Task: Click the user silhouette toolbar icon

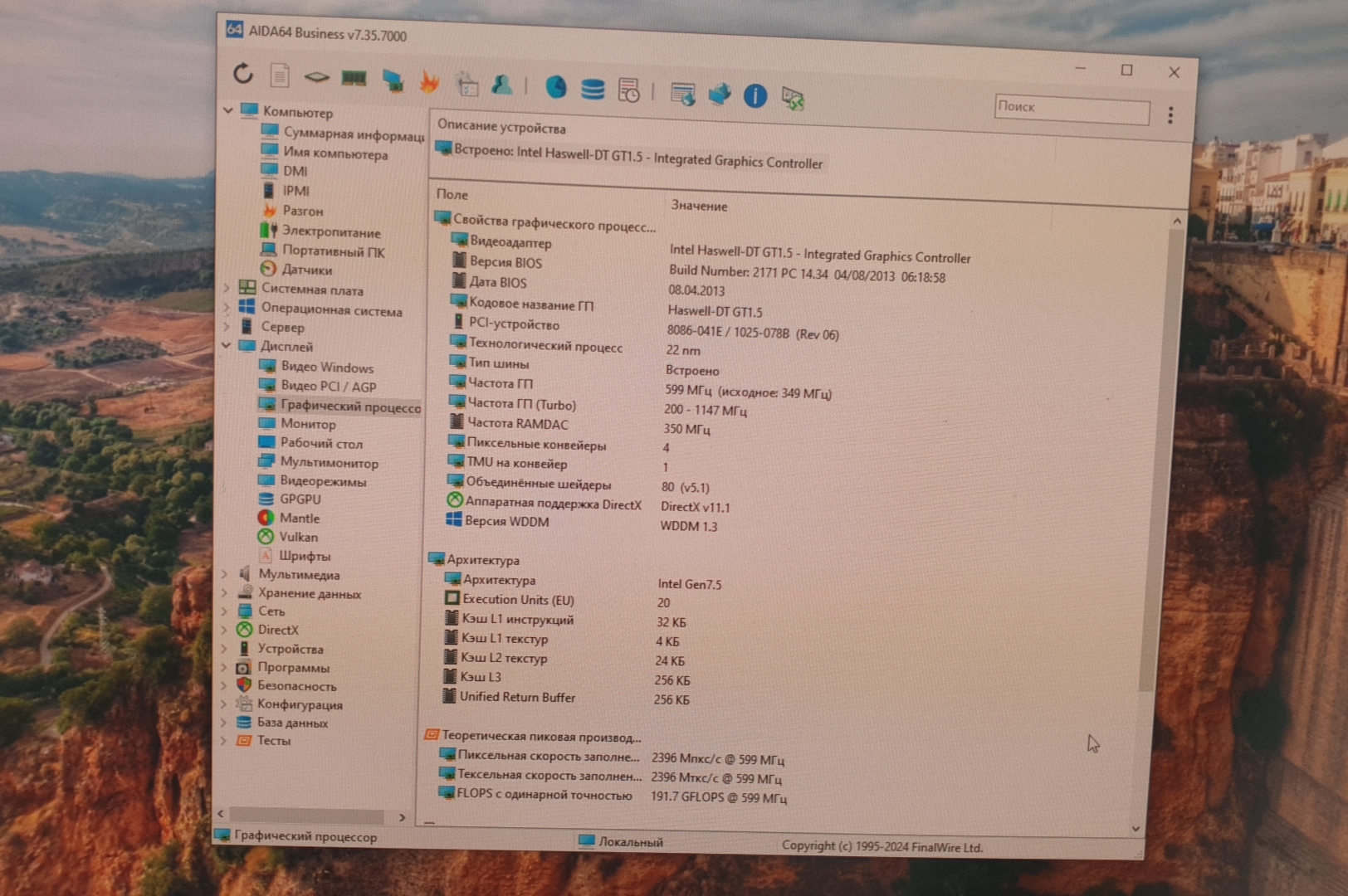Action: click(x=502, y=85)
